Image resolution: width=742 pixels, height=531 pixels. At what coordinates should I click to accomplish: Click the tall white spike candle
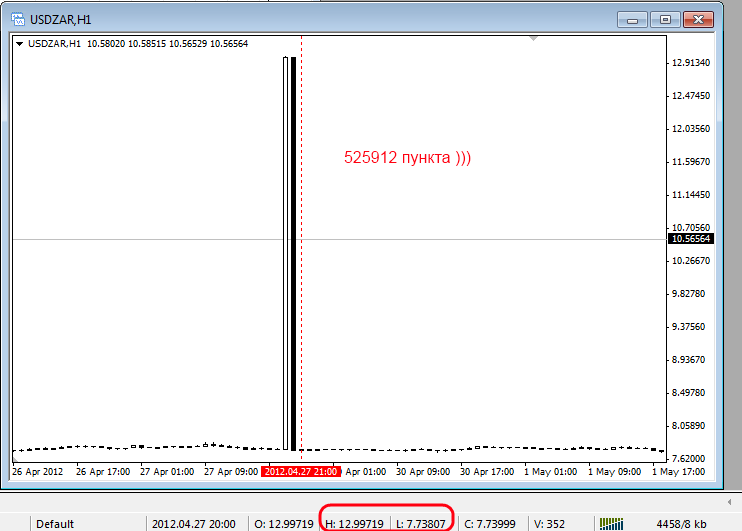285,253
